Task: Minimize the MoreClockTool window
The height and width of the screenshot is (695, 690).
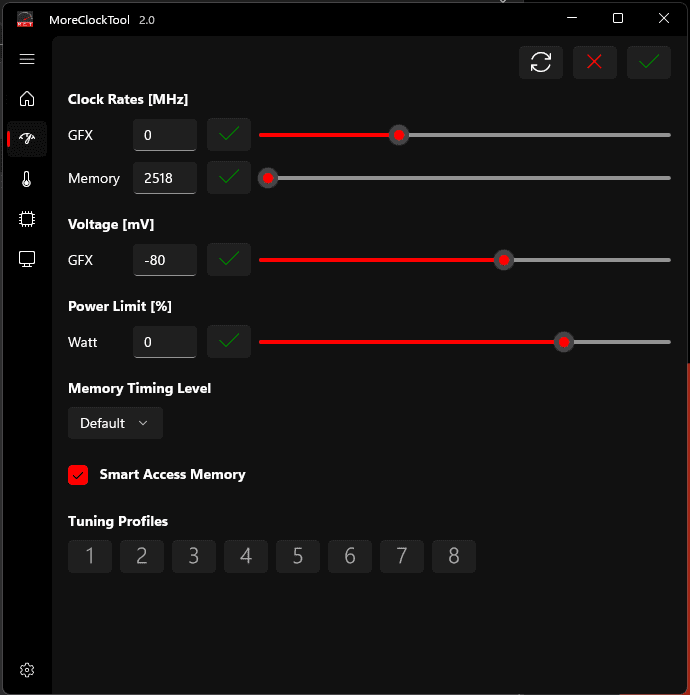Action: click(x=572, y=18)
